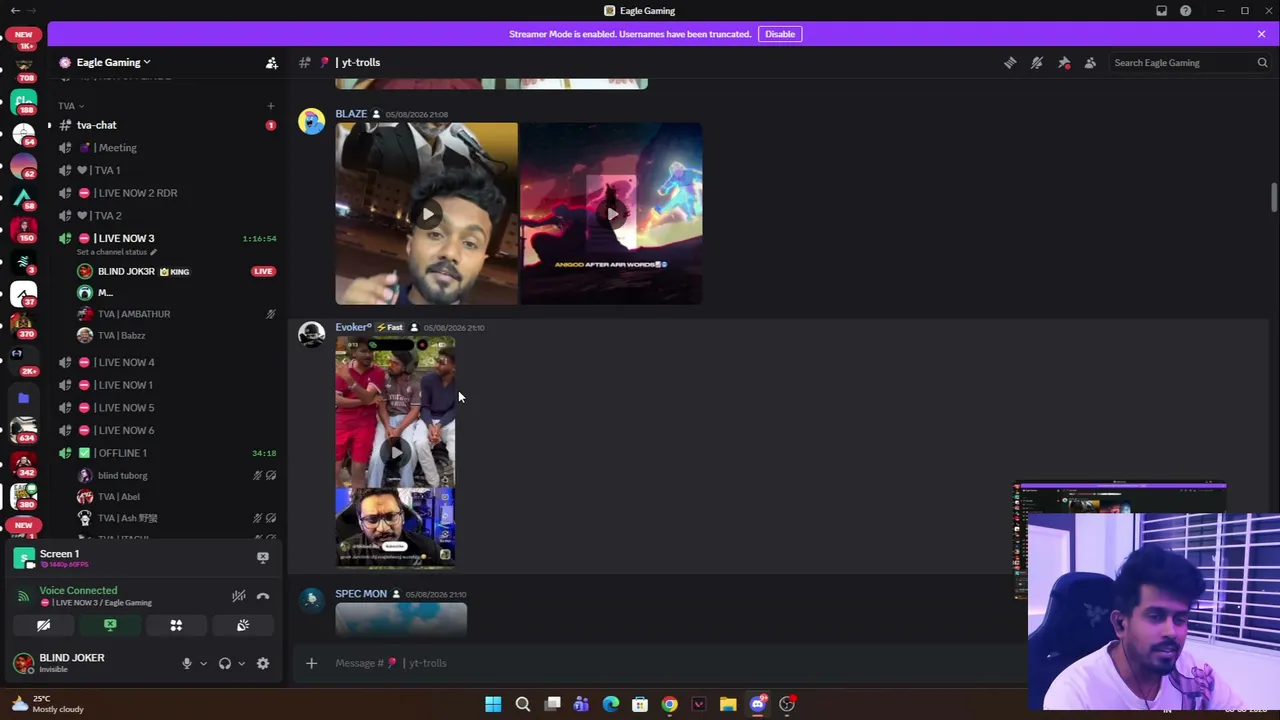The width and height of the screenshot is (1280, 720).
Task: Open File Explorer from the taskbar
Action: point(728,704)
